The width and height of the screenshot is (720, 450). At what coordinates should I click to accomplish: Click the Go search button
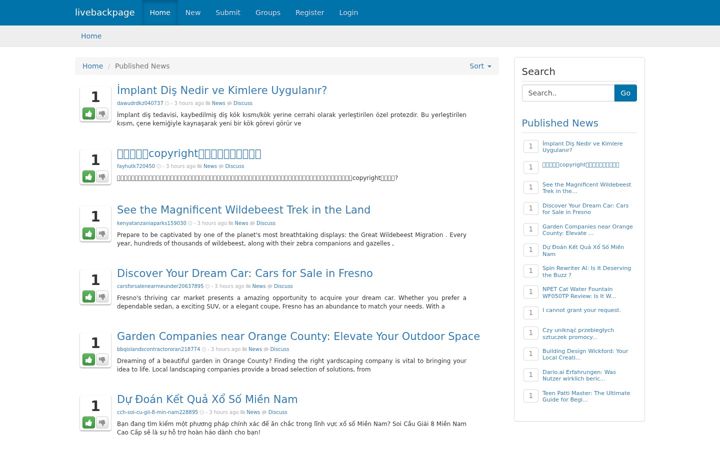625,93
